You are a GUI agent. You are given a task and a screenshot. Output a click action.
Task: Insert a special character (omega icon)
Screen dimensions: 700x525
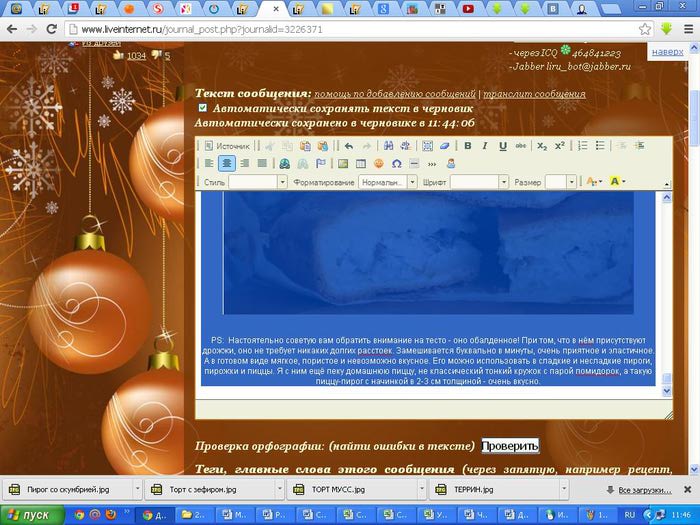396,164
